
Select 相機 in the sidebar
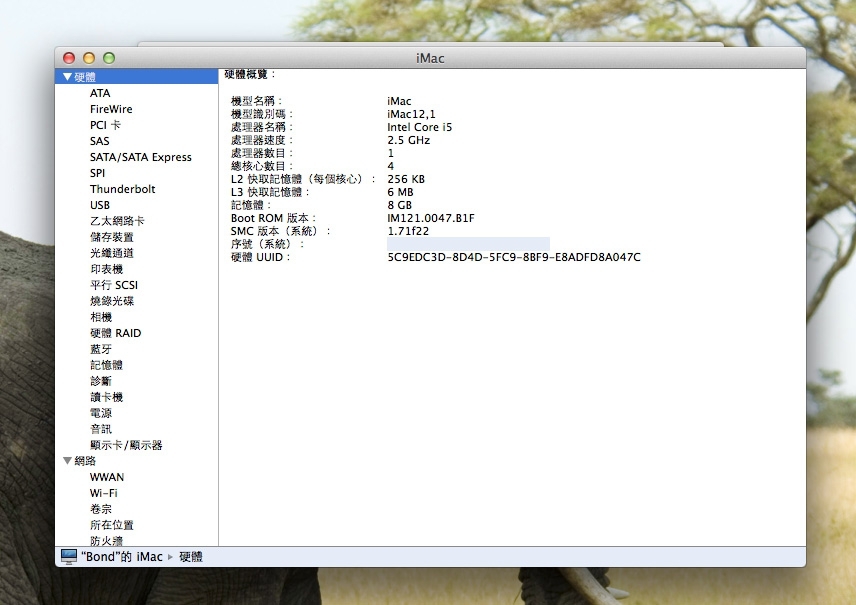point(101,317)
